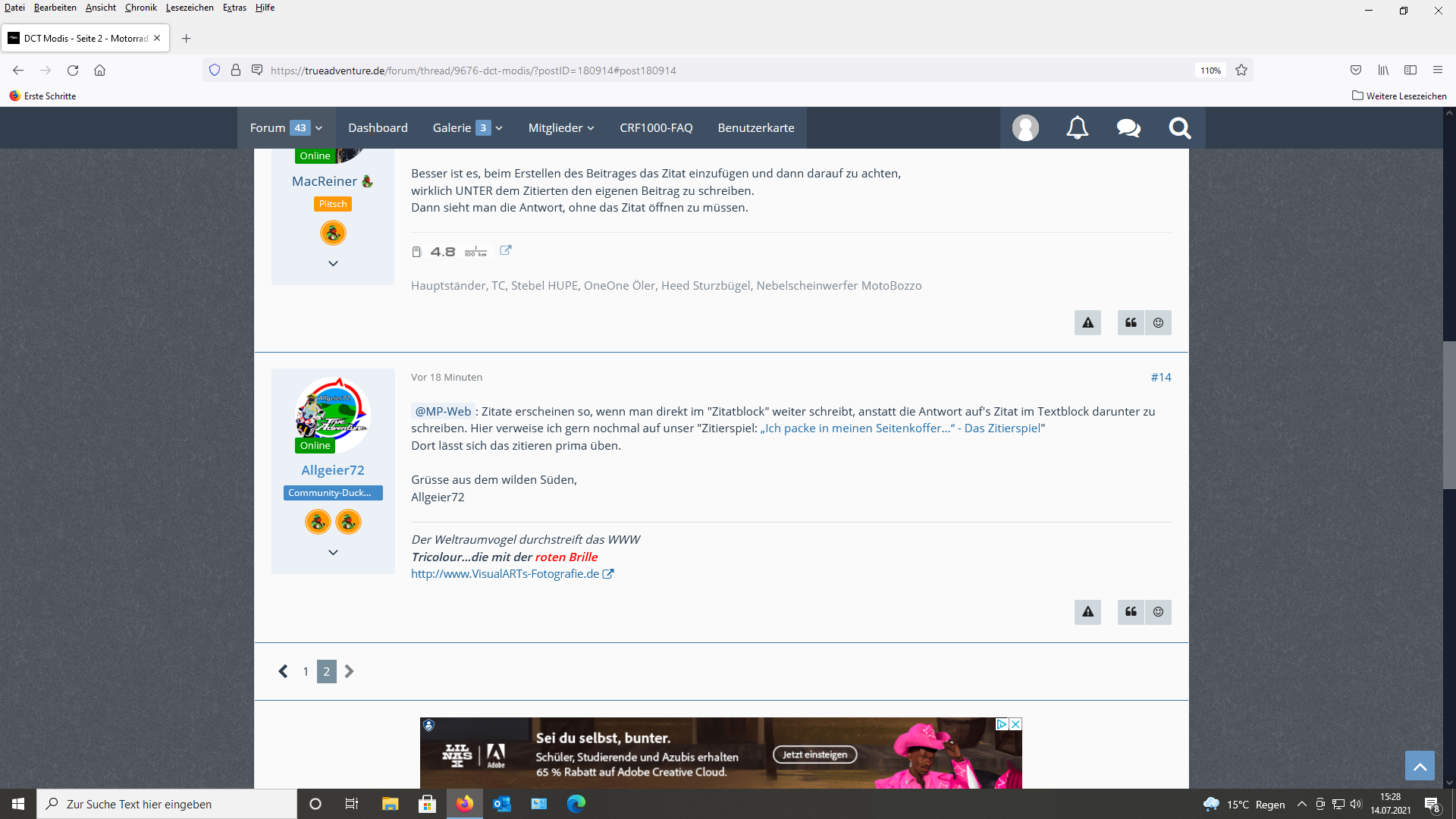Screen dimensions: 1456x819
Task: Open Firefox from the Windows taskbar
Action: [465, 804]
